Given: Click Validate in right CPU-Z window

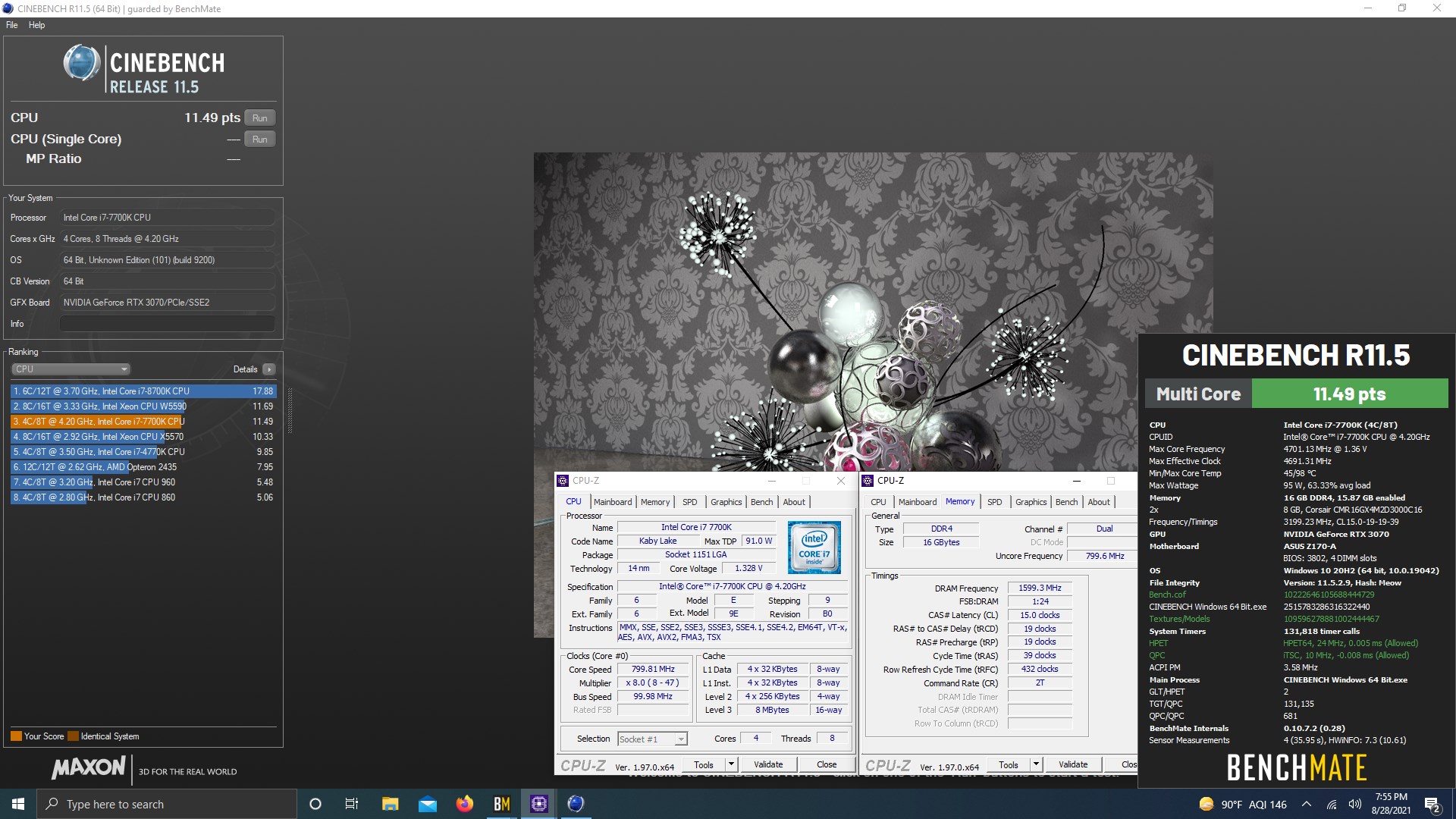Looking at the screenshot, I should pyautogui.click(x=1073, y=764).
